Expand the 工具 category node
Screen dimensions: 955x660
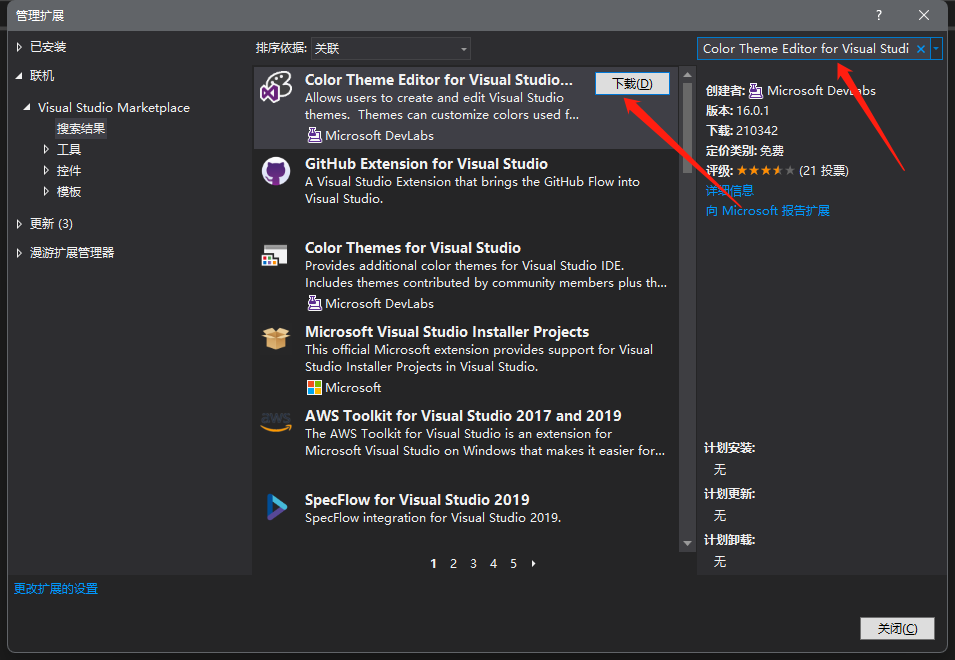click(x=46, y=149)
